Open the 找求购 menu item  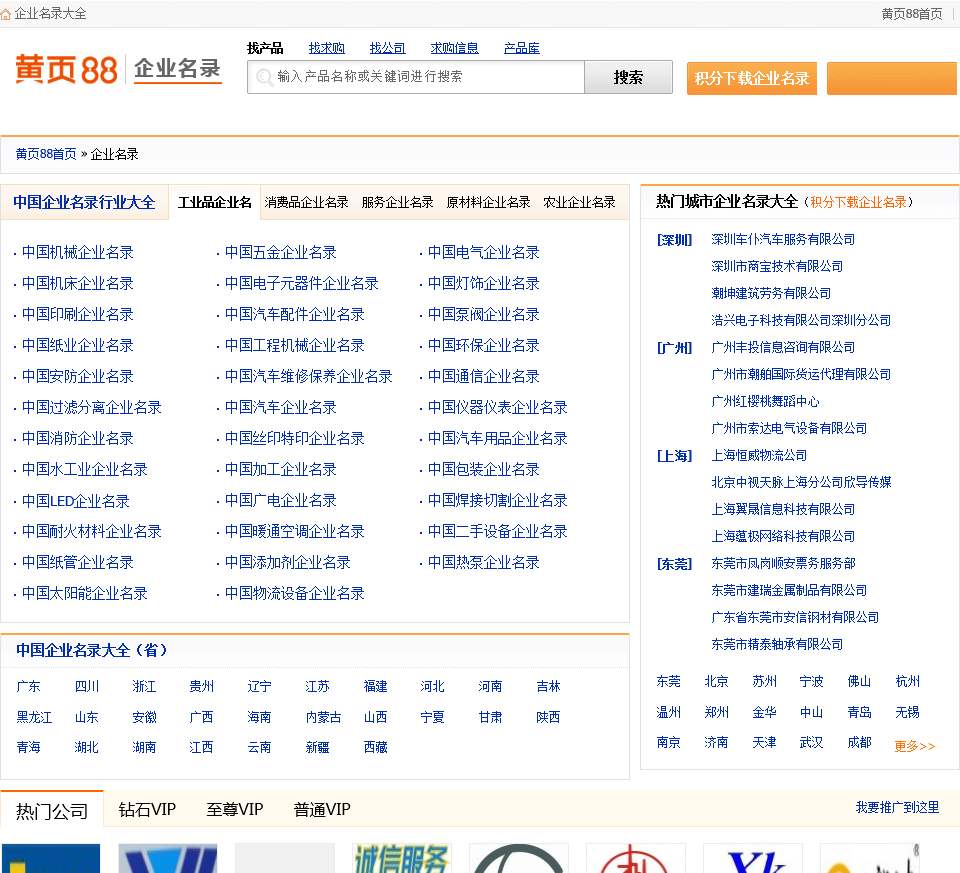(x=326, y=47)
